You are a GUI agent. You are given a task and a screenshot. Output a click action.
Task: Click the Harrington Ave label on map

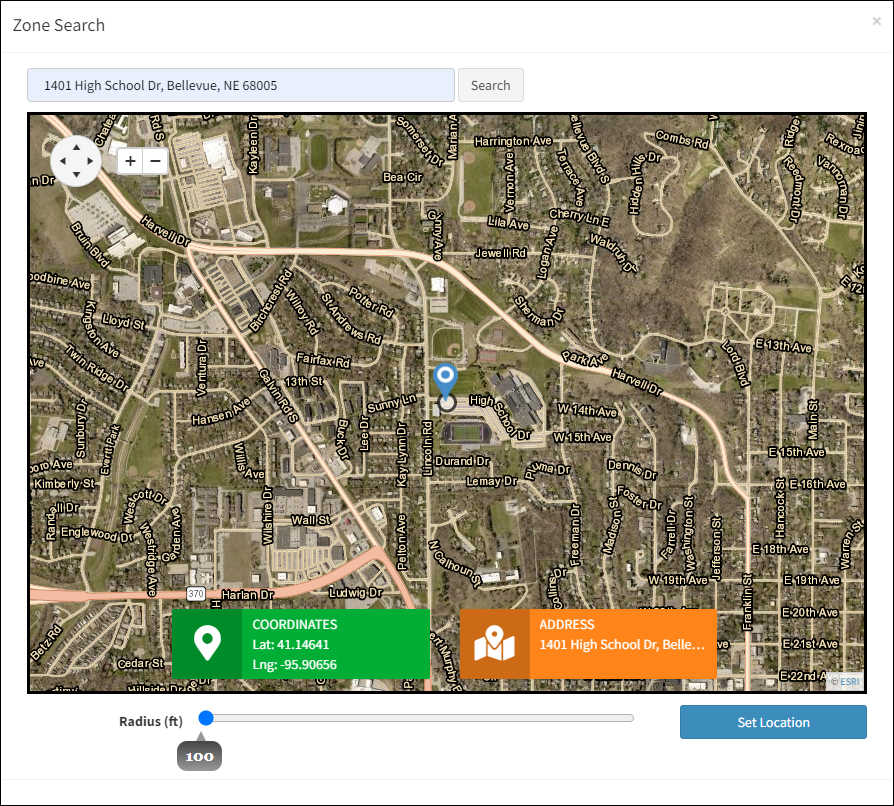(x=513, y=141)
